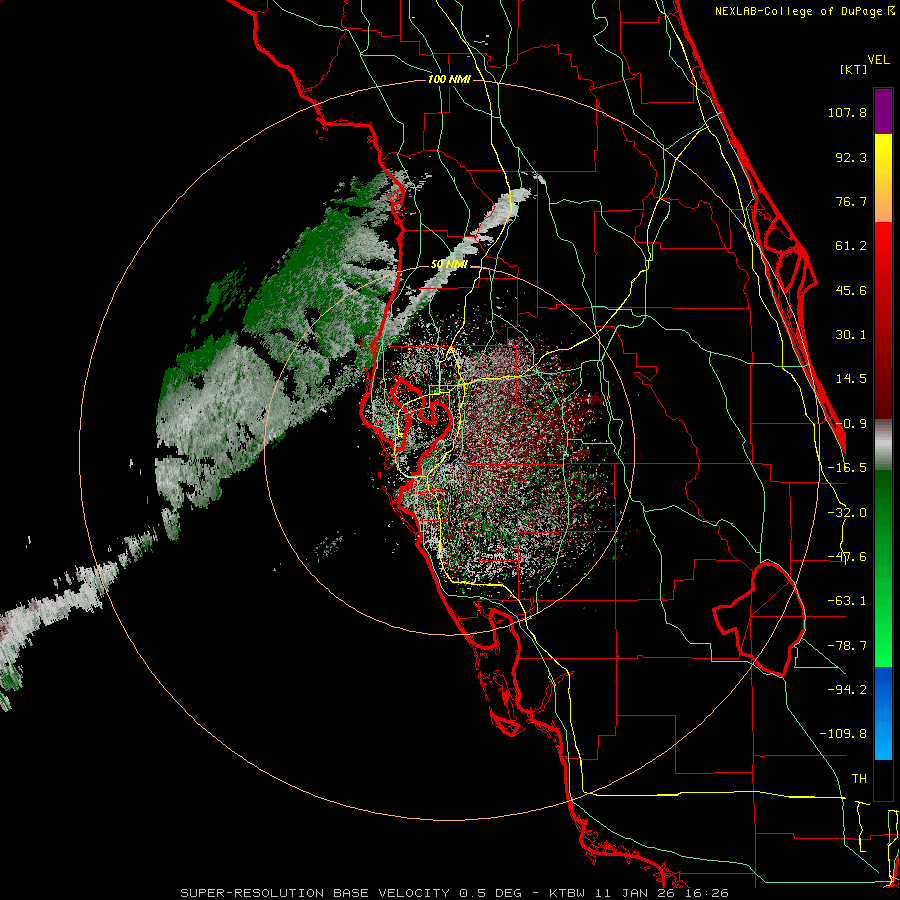This screenshot has width=900, height=900.
Task: Click the yellow segment of the velocity color bar
Action: [883, 178]
